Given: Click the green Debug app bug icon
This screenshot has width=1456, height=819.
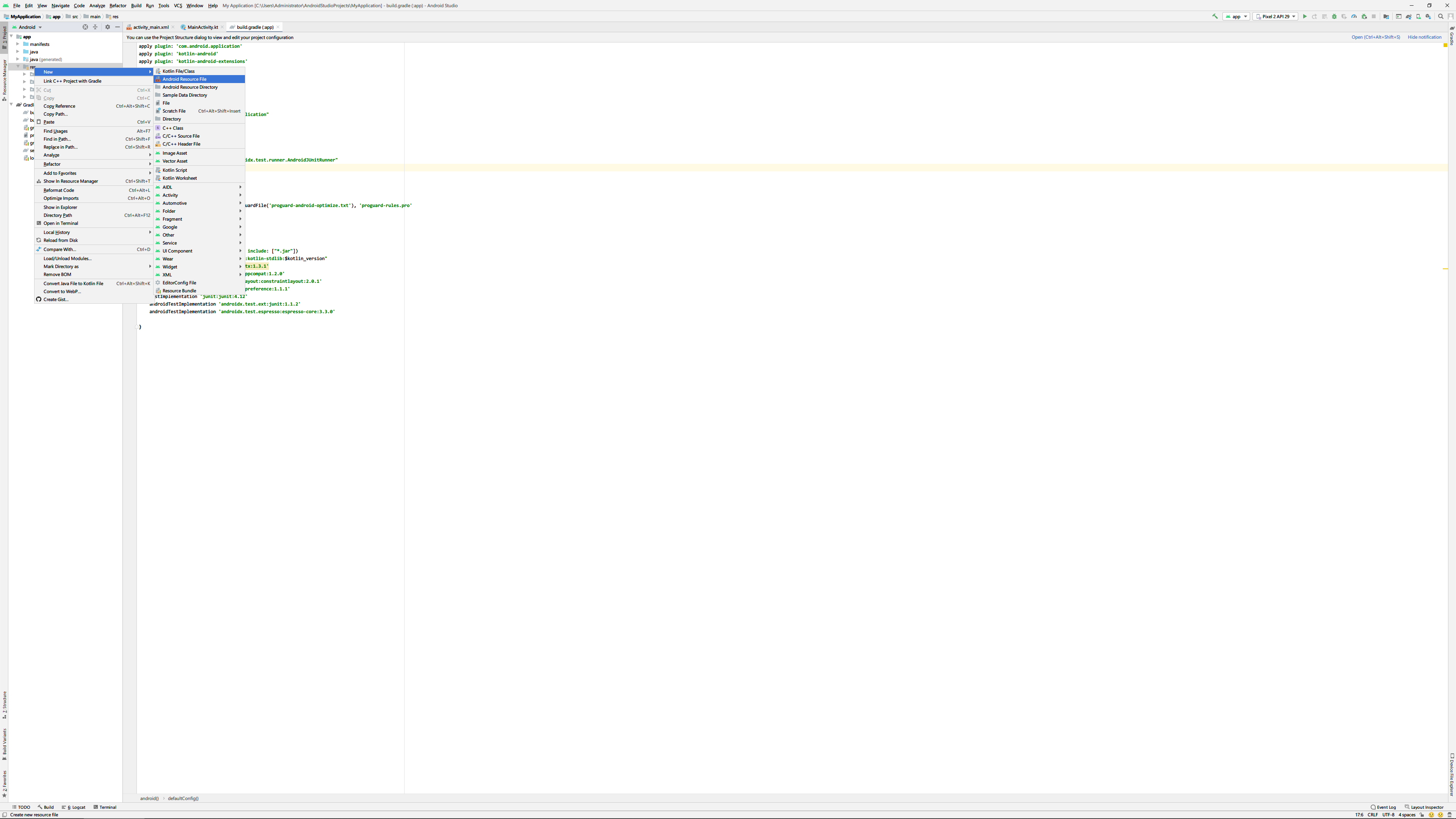Looking at the screenshot, I should click(x=1334, y=16).
